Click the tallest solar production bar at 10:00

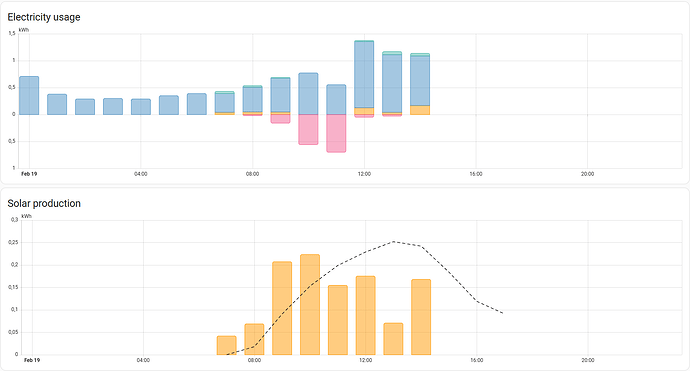click(x=310, y=305)
